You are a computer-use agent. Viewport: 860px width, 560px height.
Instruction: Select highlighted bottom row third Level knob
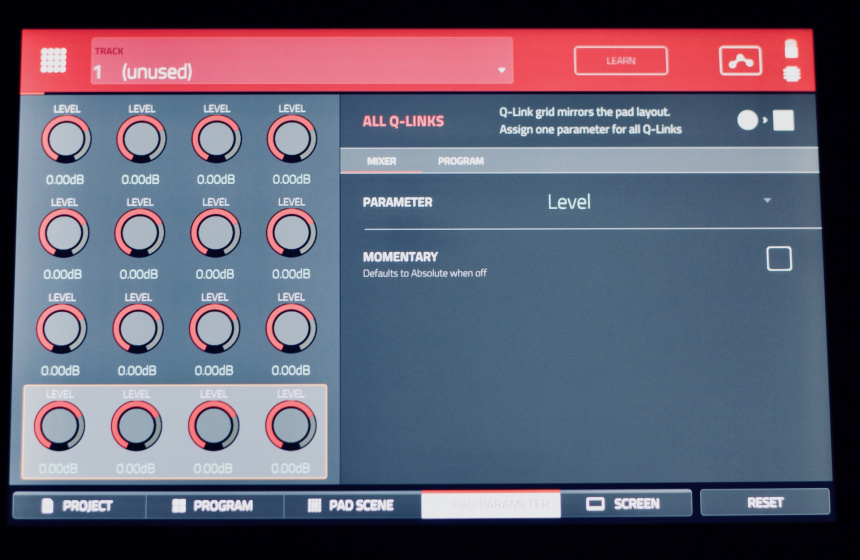point(213,426)
